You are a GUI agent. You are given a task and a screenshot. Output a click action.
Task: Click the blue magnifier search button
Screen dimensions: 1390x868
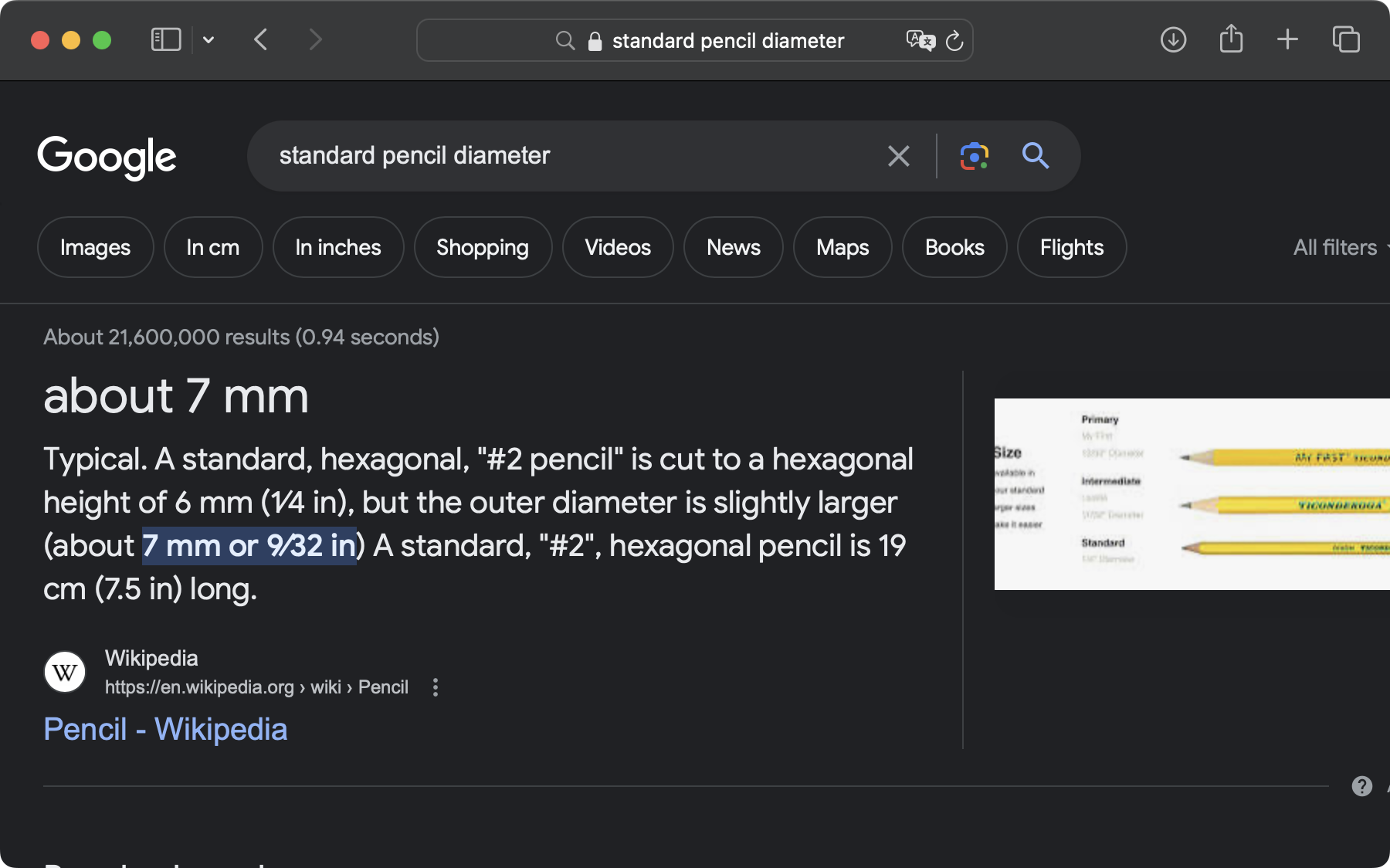pos(1035,156)
